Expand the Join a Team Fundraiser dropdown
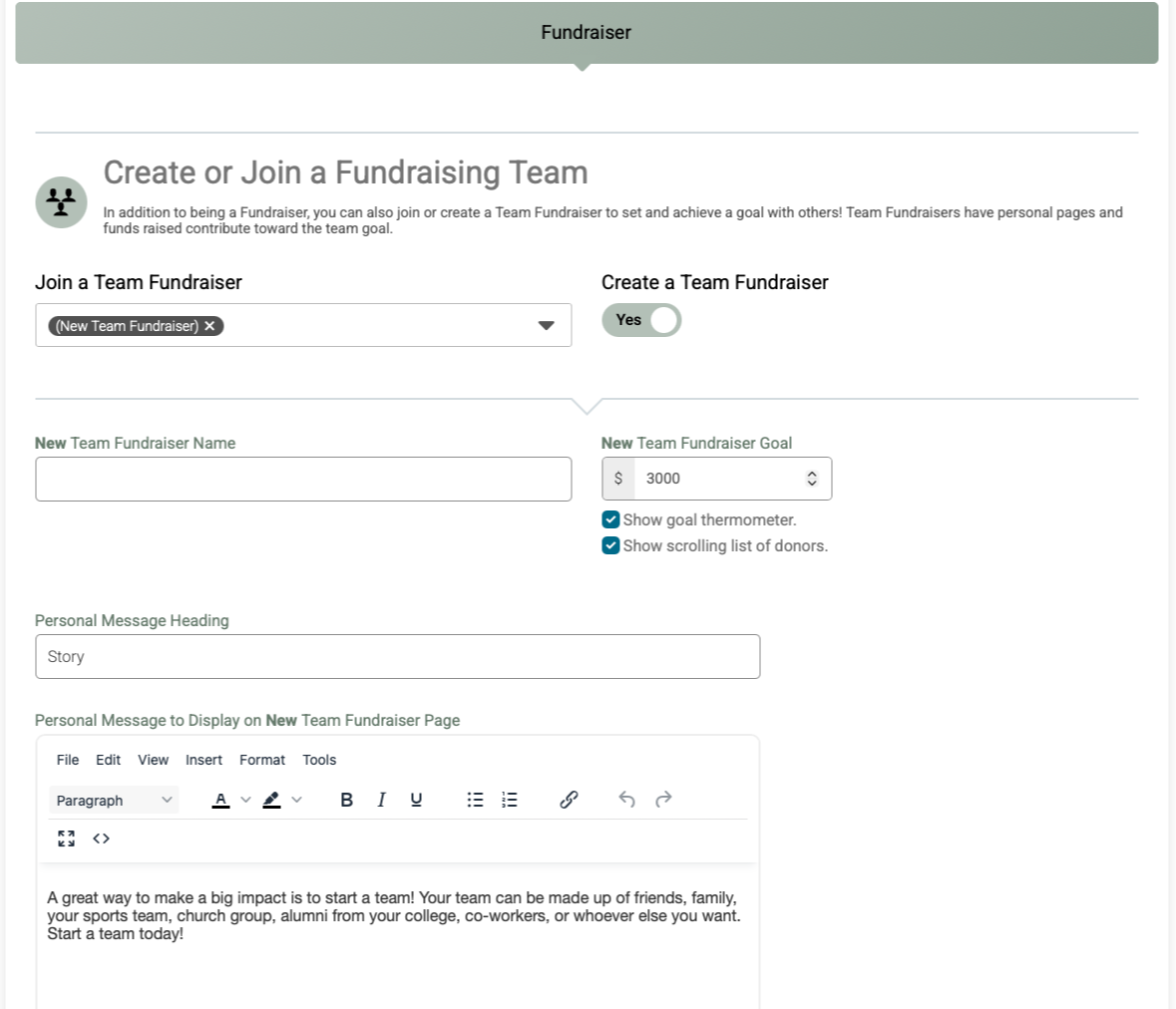The image size is (1176, 1009). [546, 326]
